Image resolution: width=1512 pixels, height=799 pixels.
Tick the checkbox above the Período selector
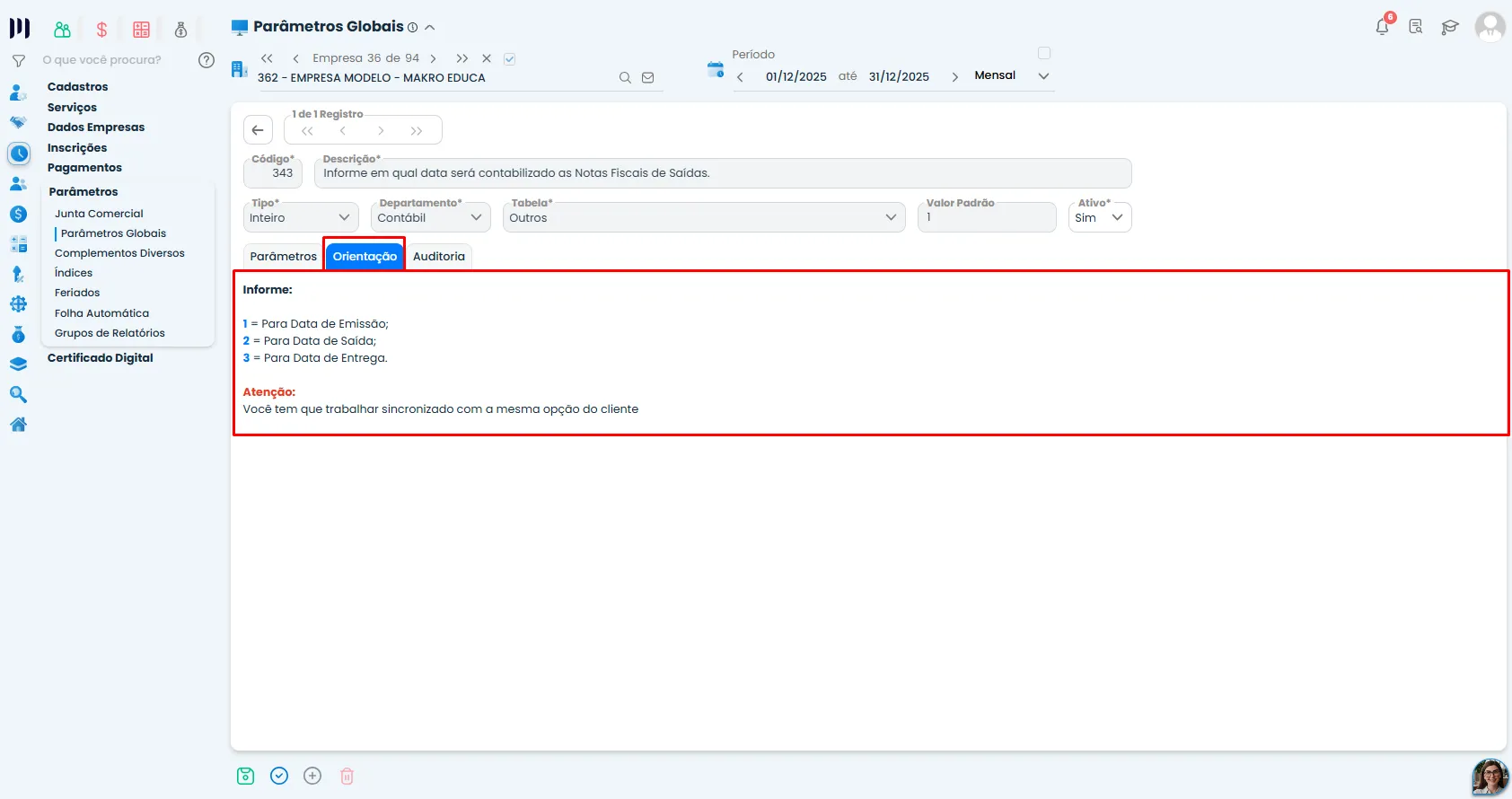1043,53
